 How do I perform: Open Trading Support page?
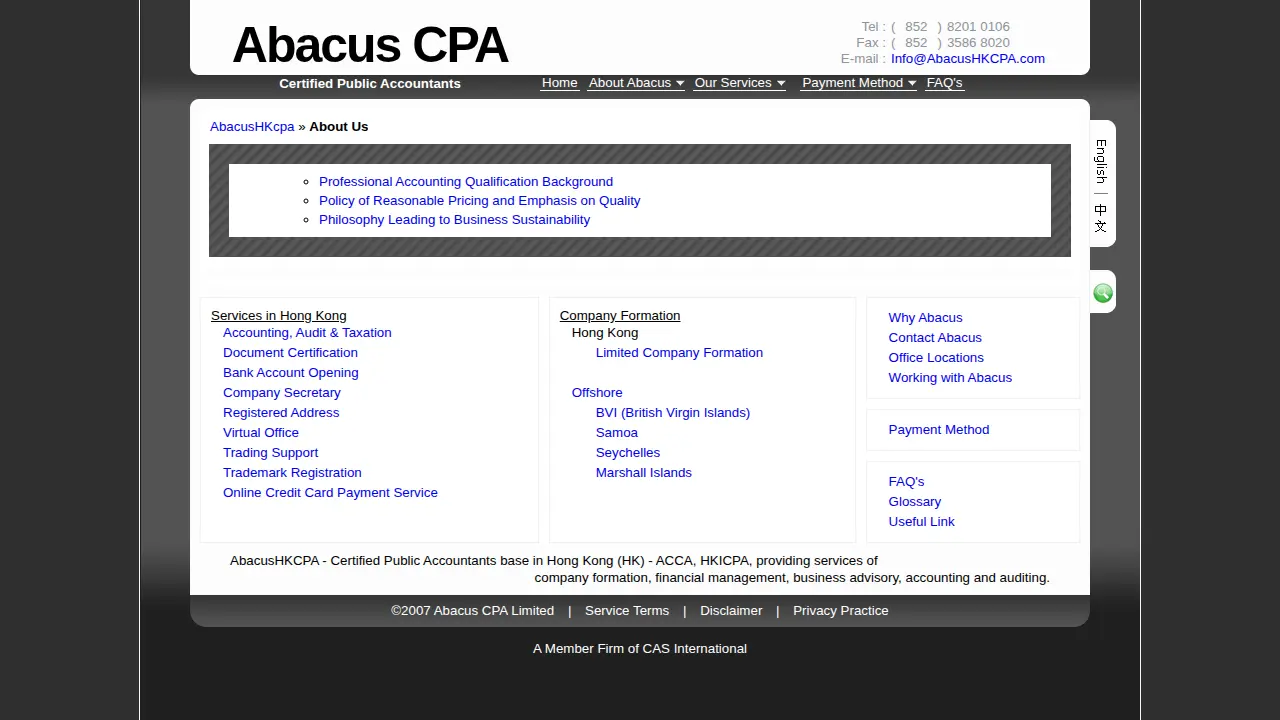(x=271, y=453)
